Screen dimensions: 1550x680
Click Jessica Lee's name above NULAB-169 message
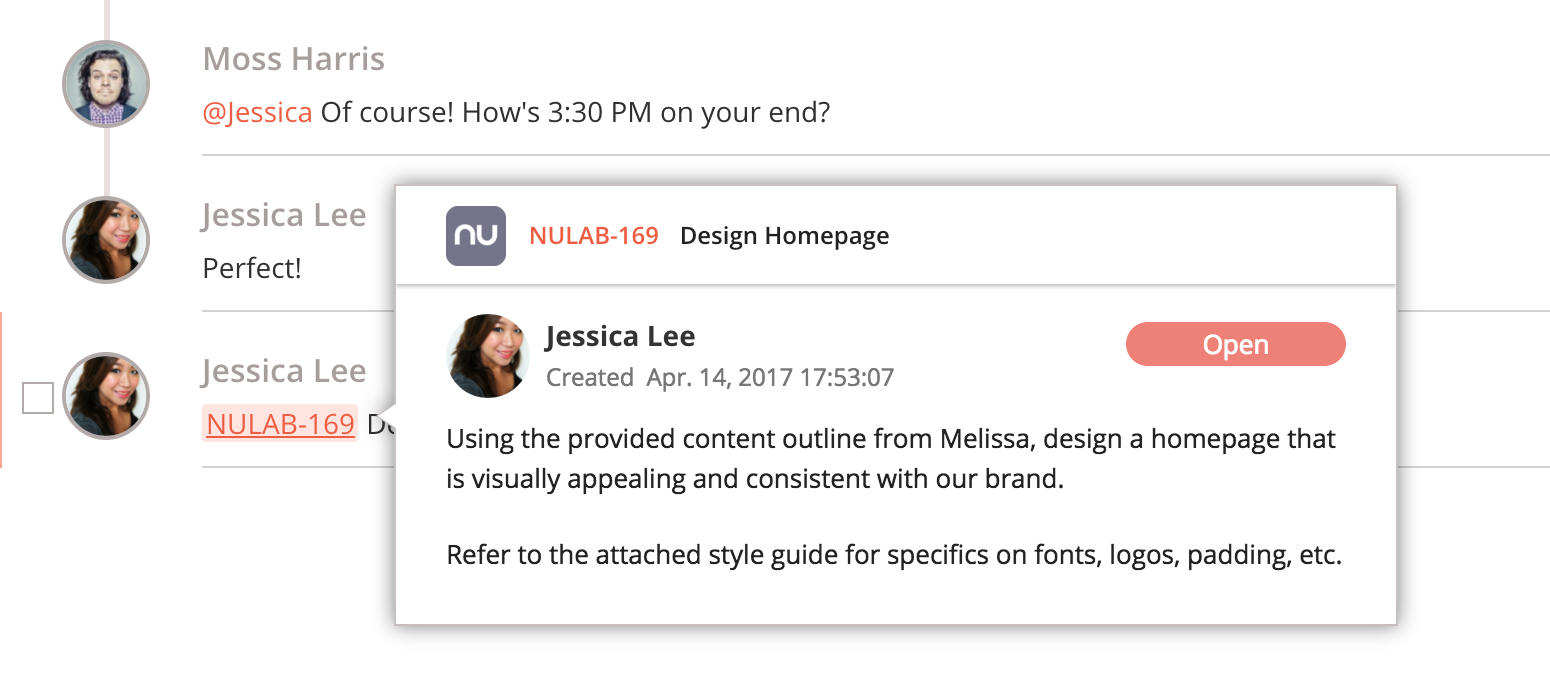[284, 370]
